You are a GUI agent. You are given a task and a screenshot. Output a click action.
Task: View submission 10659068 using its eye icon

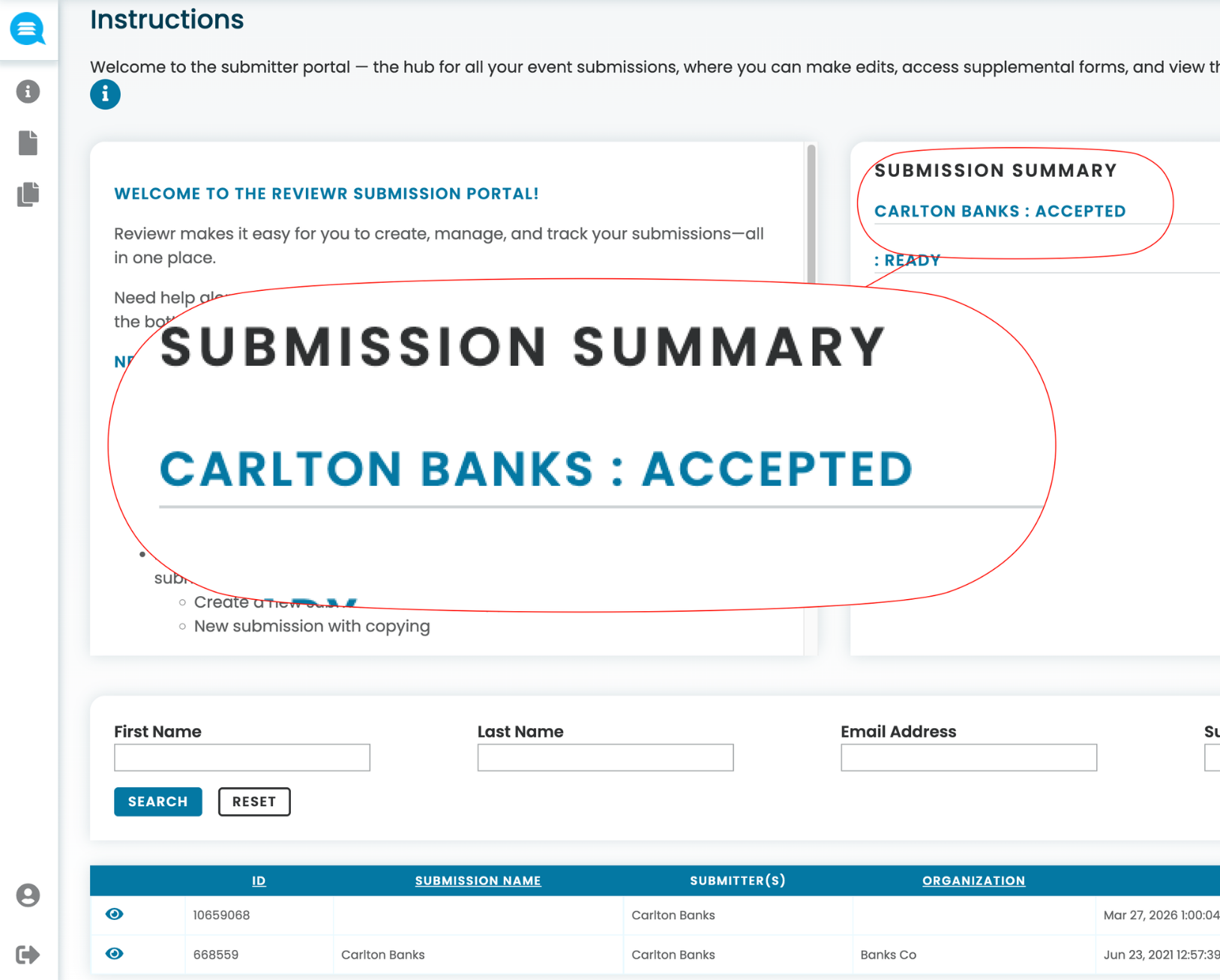click(115, 914)
